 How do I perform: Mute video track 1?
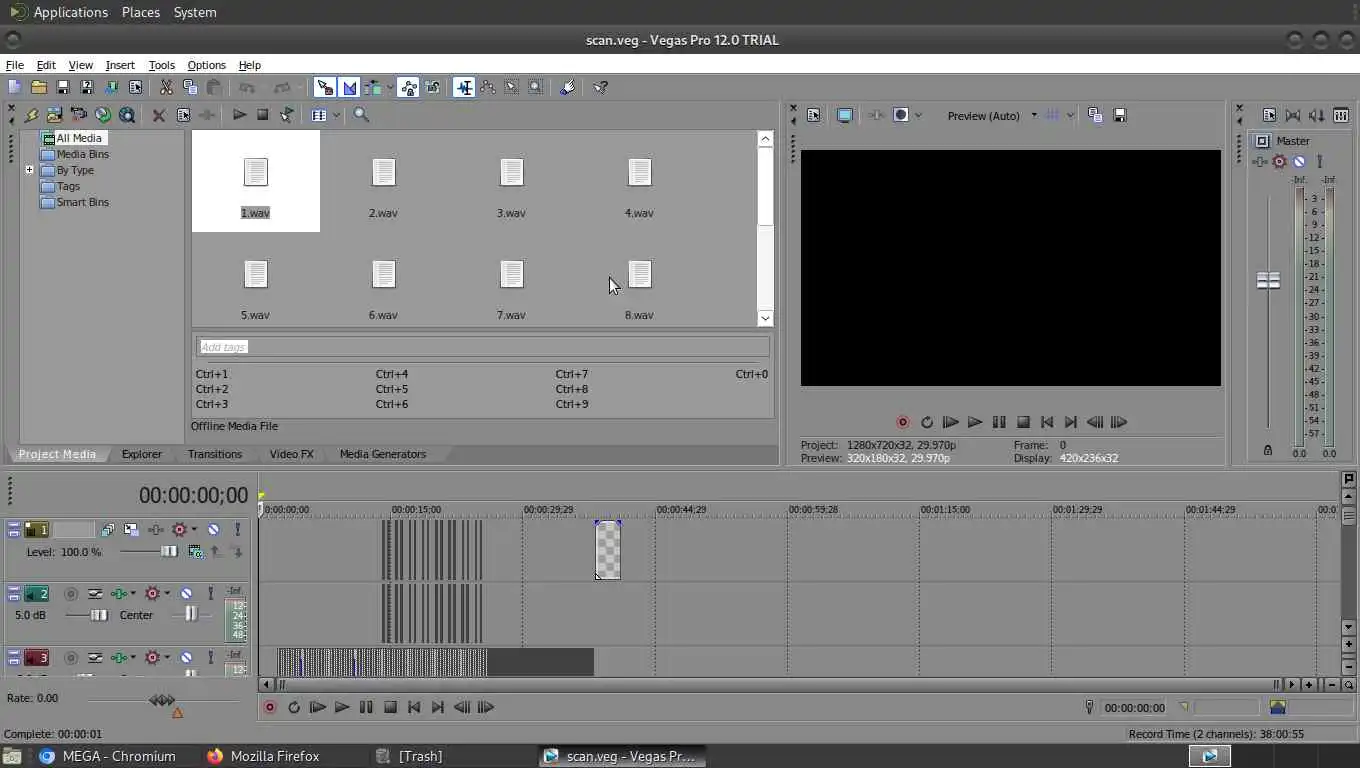point(213,529)
